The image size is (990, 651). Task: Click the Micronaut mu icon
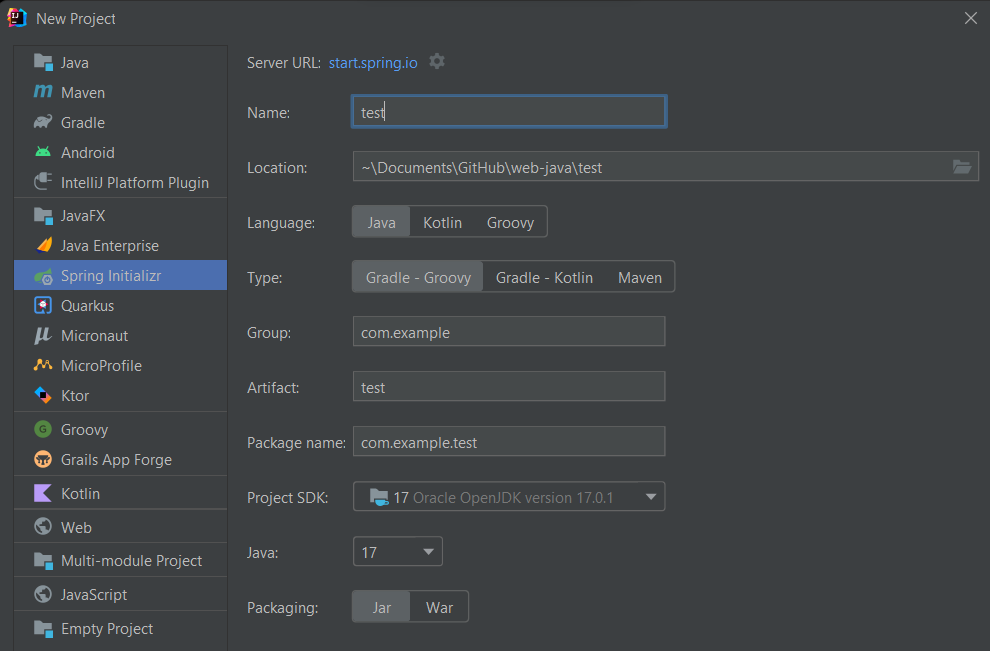43,335
